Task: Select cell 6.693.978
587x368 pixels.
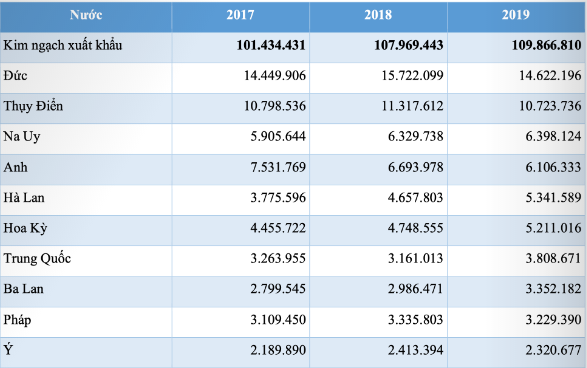Action: pos(416,167)
